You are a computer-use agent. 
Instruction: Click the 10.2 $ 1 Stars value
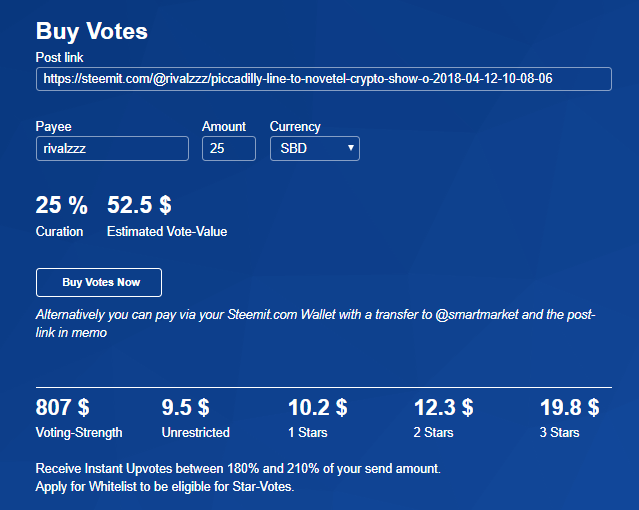pyautogui.click(x=317, y=407)
